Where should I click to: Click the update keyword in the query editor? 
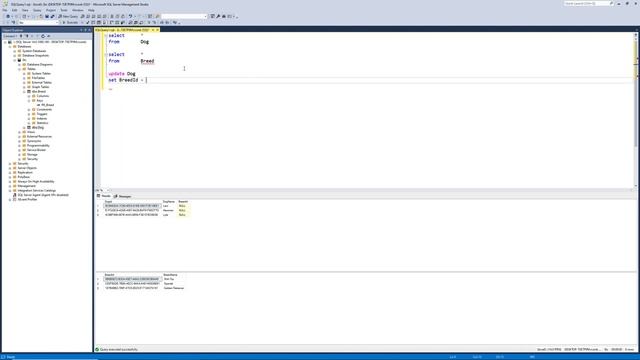[116, 73]
